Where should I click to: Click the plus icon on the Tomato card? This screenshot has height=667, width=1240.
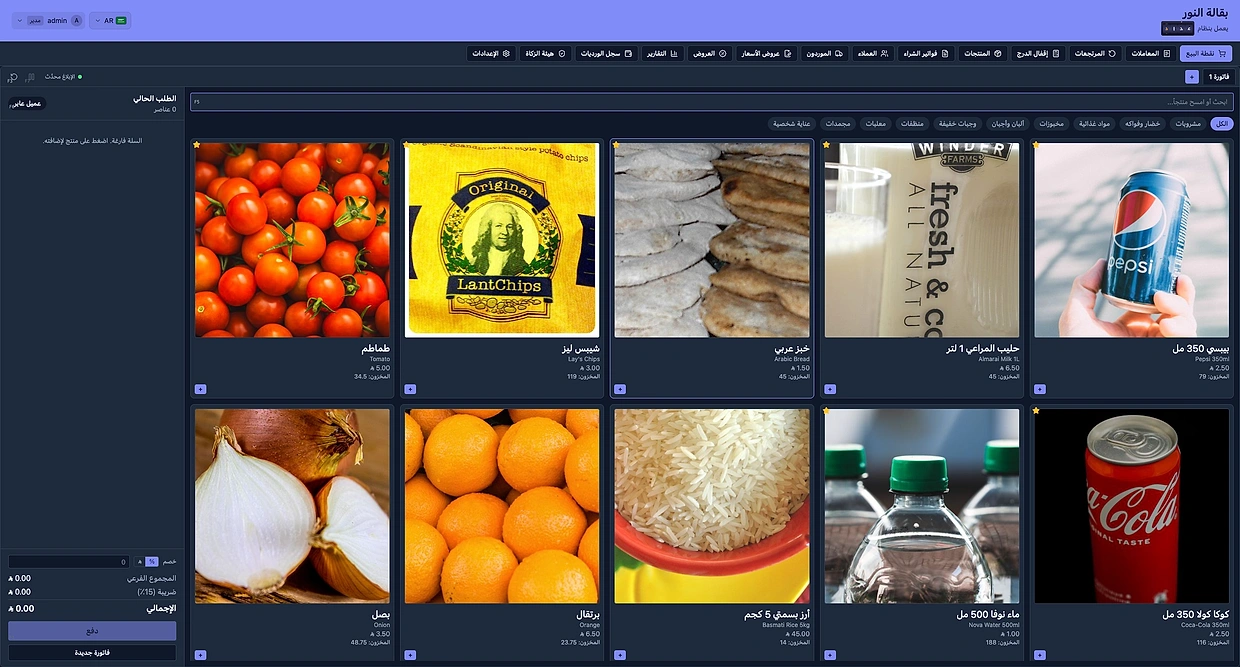click(x=200, y=389)
